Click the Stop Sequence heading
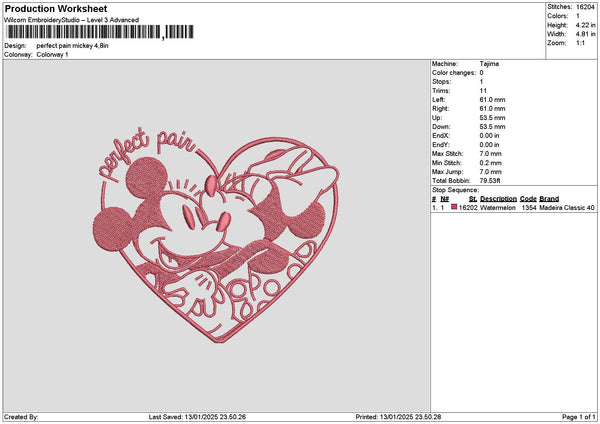600x424 pixels. point(455,190)
